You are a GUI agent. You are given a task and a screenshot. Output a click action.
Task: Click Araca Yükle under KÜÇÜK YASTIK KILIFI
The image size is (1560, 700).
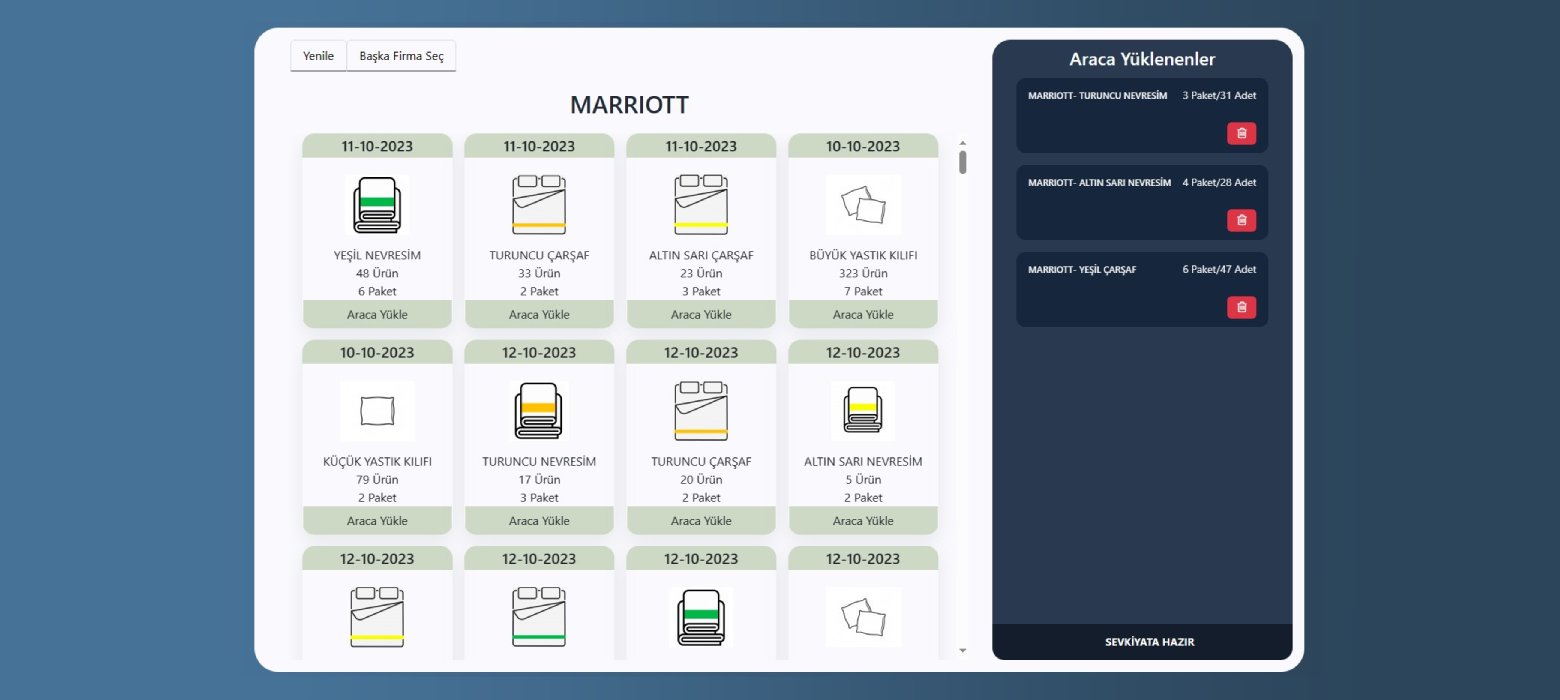[377, 521]
